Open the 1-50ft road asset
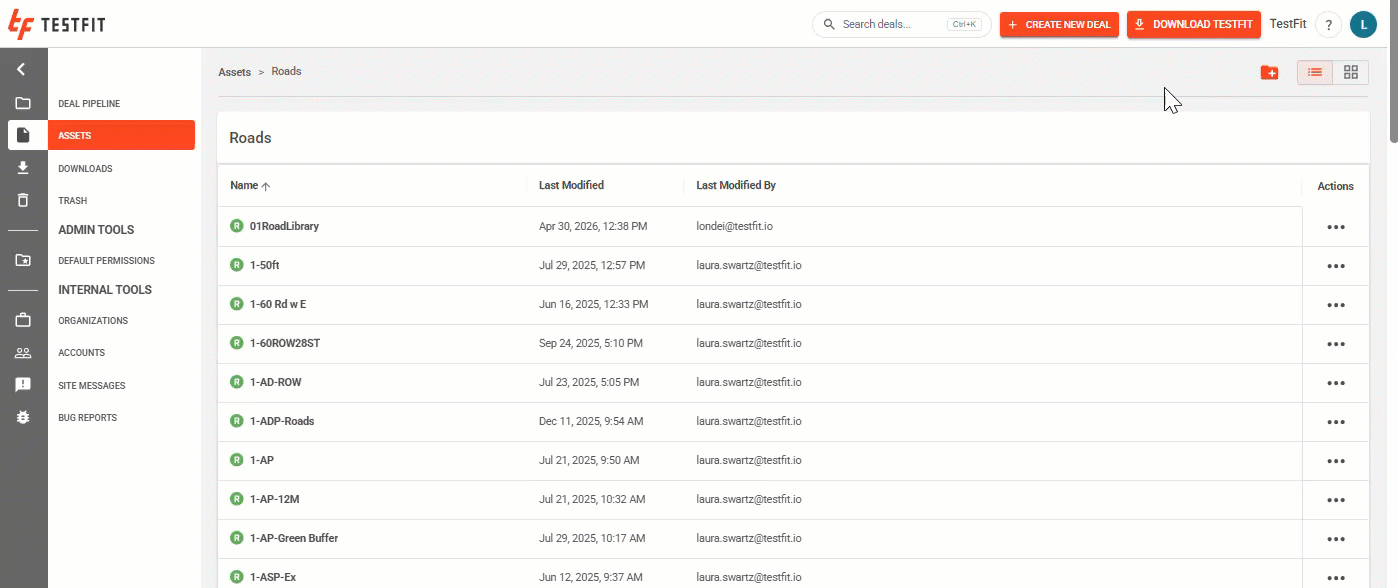 coord(264,265)
